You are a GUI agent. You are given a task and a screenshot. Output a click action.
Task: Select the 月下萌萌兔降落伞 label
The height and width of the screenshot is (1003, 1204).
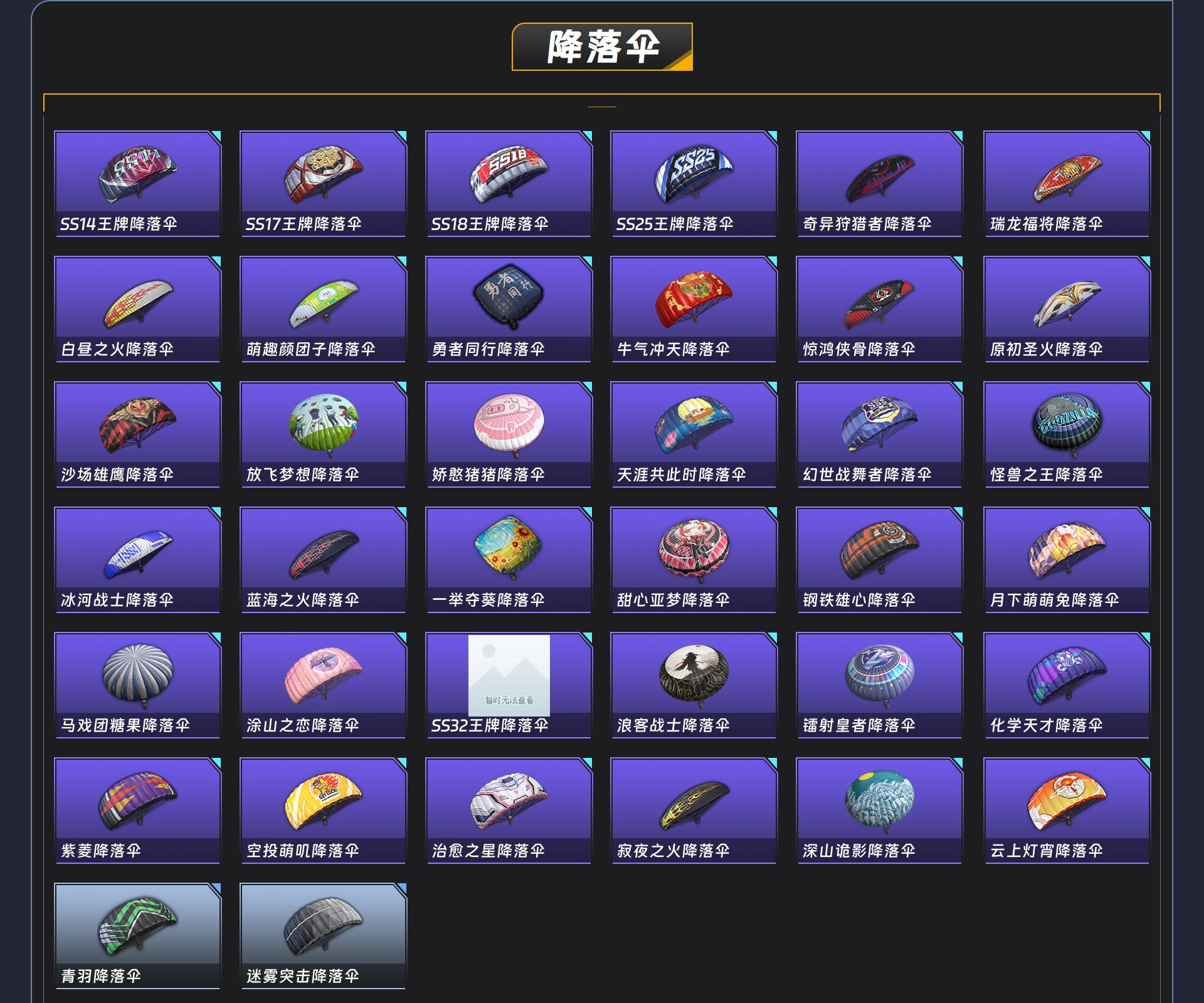pos(1054,600)
